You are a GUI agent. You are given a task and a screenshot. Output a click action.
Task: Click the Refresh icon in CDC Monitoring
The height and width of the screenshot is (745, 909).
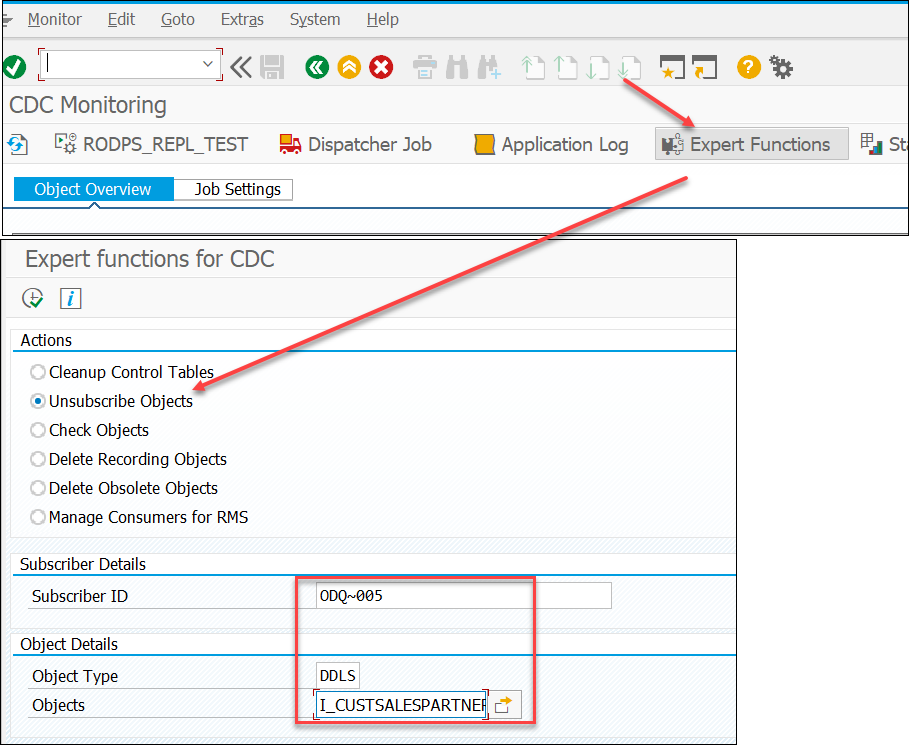pyautogui.click(x=17, y=144)
